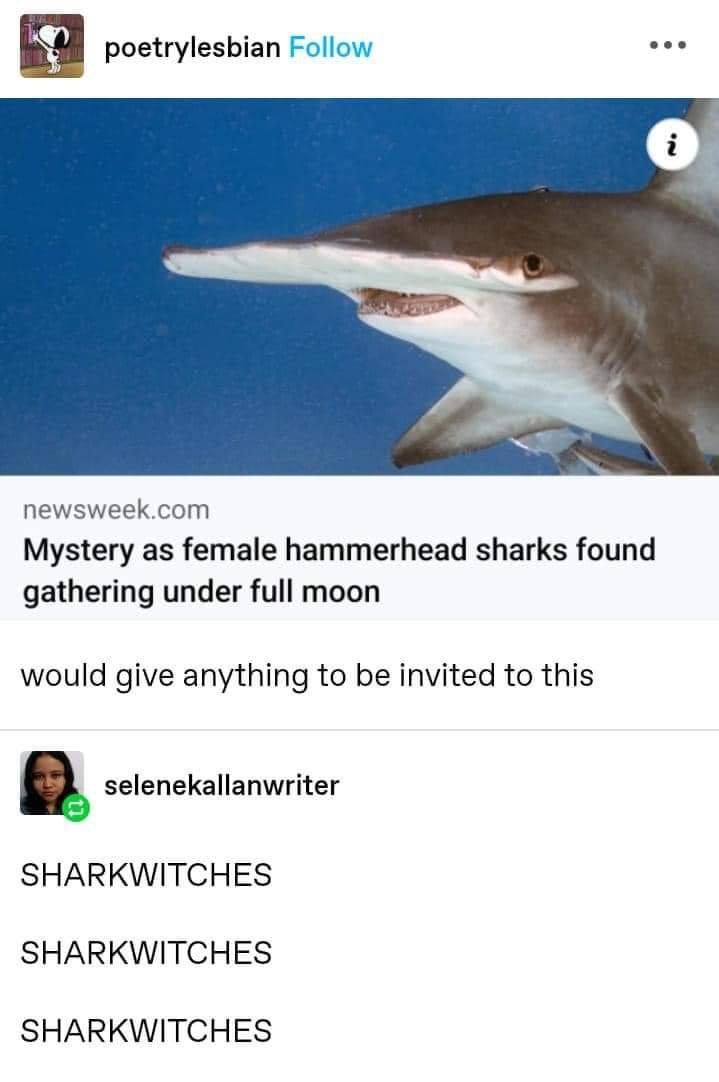Click the first SHARKWITCHES line
The height and width of the screenshot is (1082, 719).
click(x=146, y=874)
